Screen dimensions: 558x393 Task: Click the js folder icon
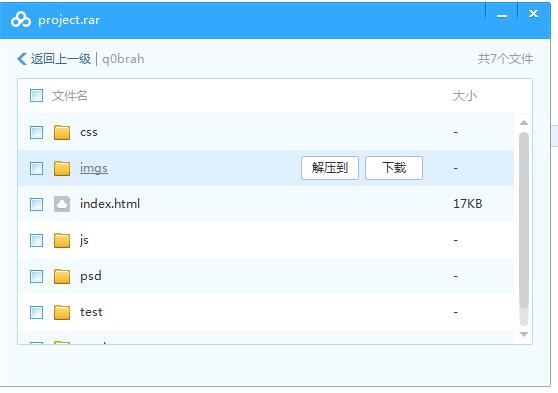click(x=62, y=240)
